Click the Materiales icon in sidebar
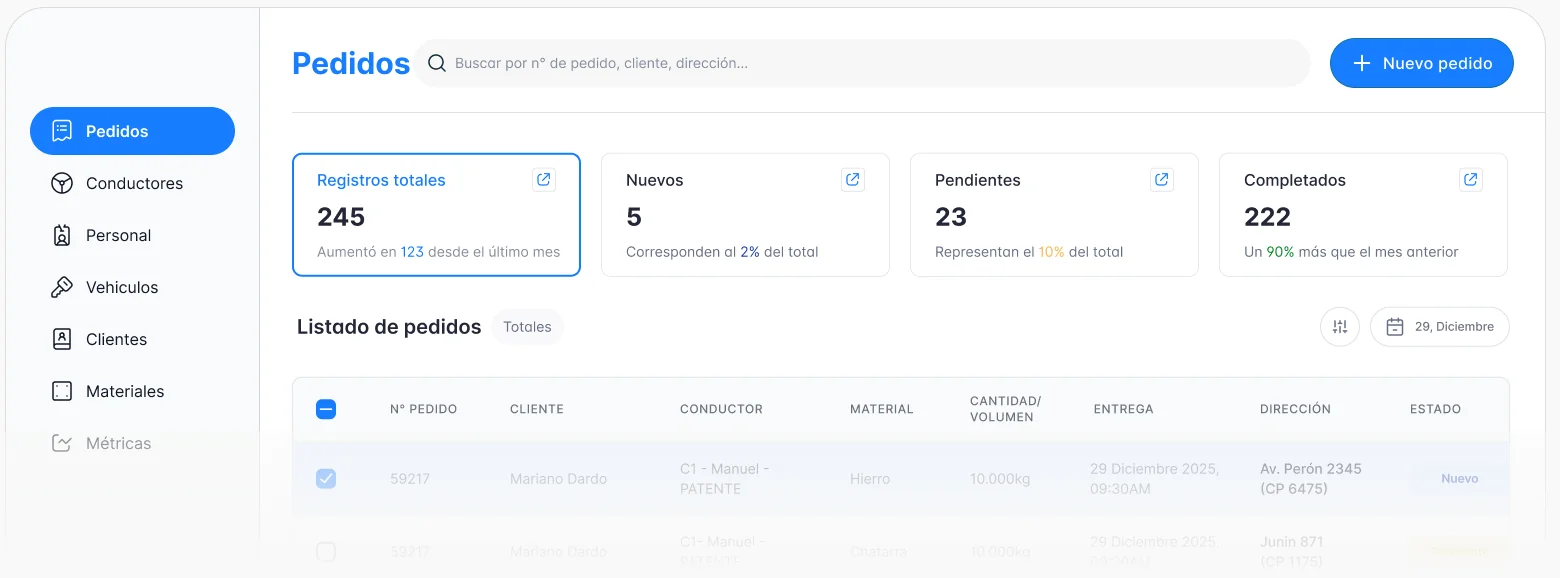This screenshot has width=1560, height=578. tap(62, 391)
